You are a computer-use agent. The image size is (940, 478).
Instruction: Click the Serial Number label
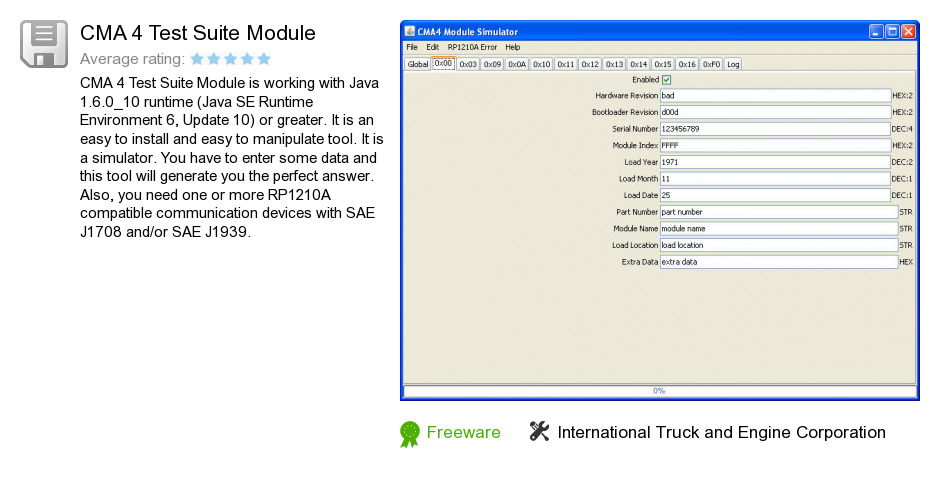pos(635,129)
